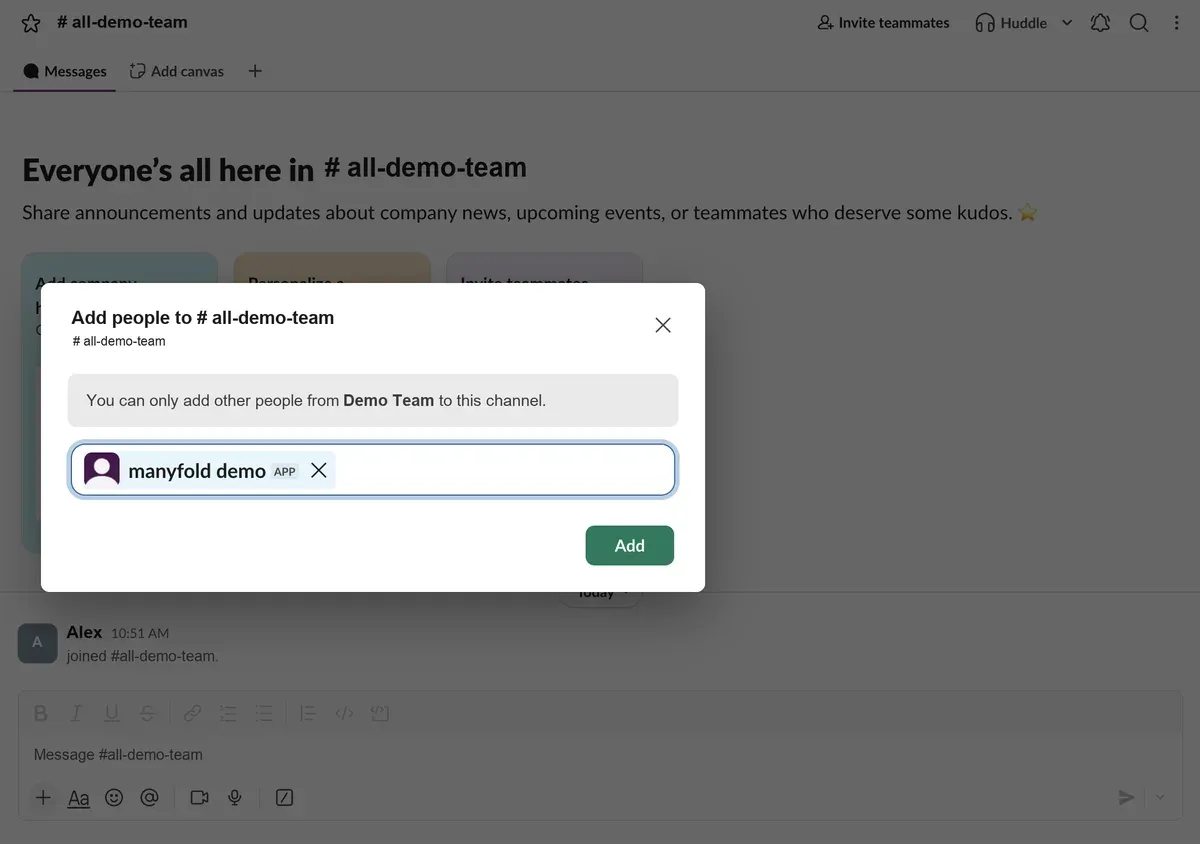The image size is (1200, 844).
Task: Open the schedule send dropdown arrow
Action: point(1161,797)
